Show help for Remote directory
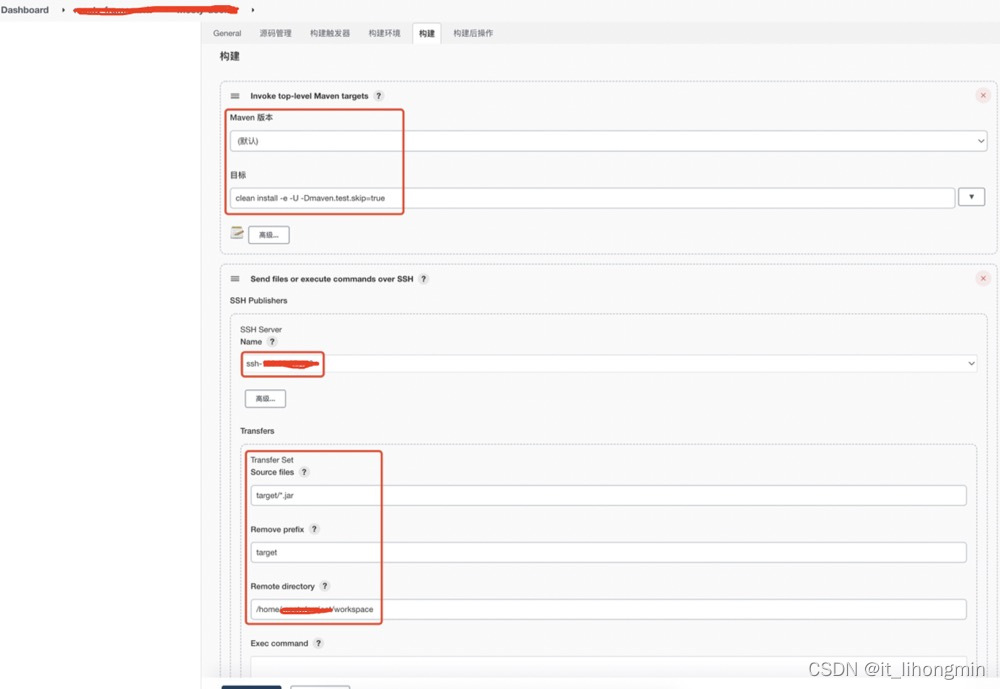Viewport: 1000px width, 689px height. pyautogui.click(x=325, y=586)
